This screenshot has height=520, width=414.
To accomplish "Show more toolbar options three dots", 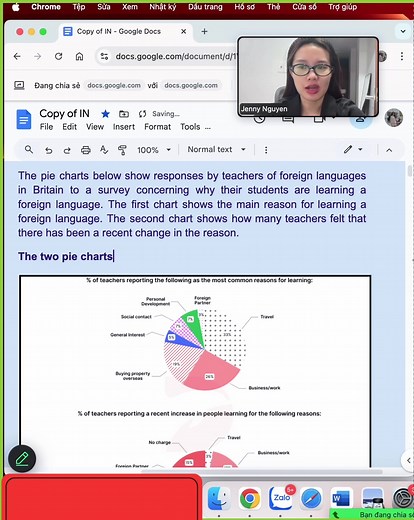I will pos(266,150).
